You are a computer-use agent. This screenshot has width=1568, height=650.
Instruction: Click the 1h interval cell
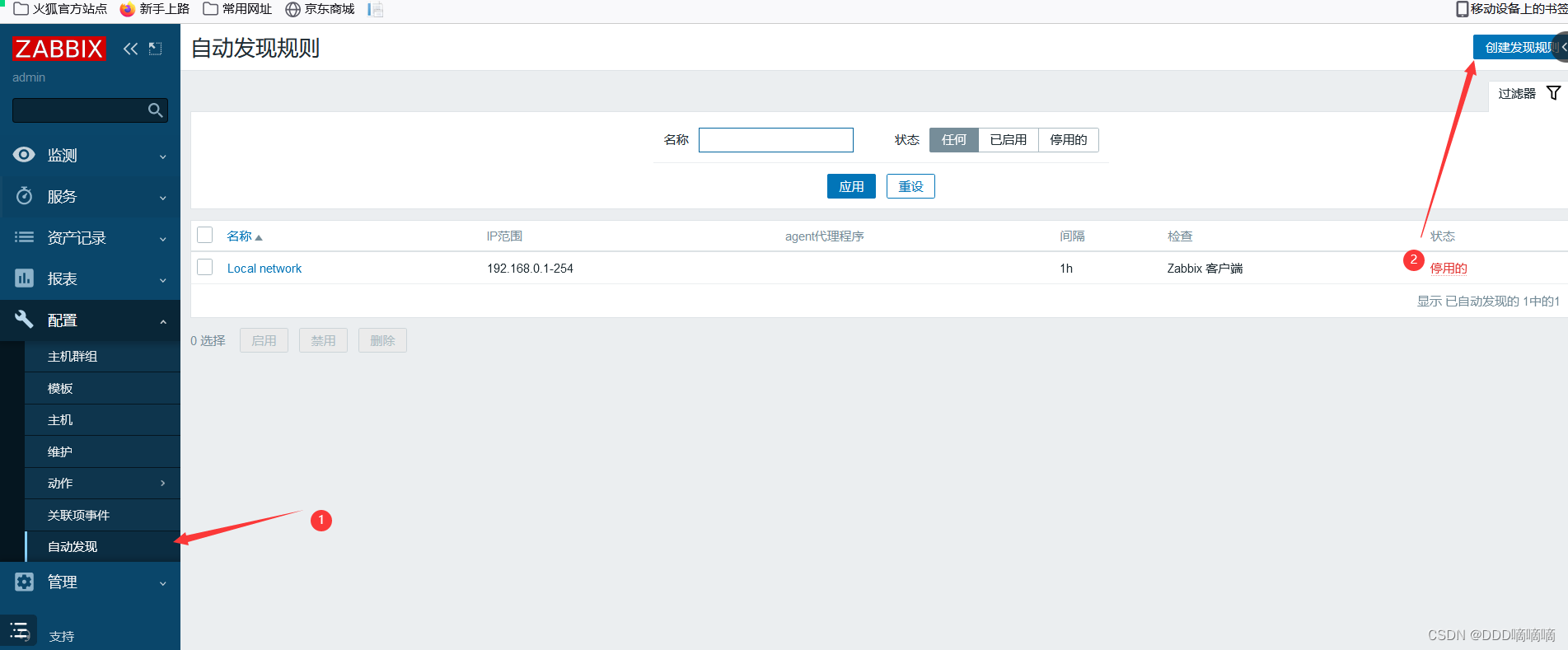pyautogui.click(x=1066, y=269)
